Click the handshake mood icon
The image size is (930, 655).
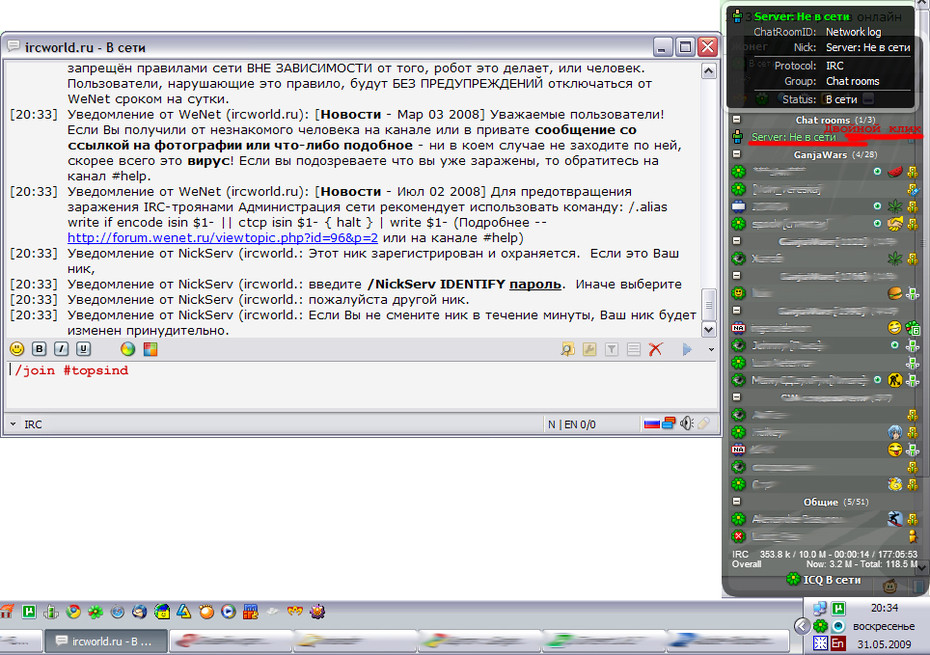coord(895,224)
